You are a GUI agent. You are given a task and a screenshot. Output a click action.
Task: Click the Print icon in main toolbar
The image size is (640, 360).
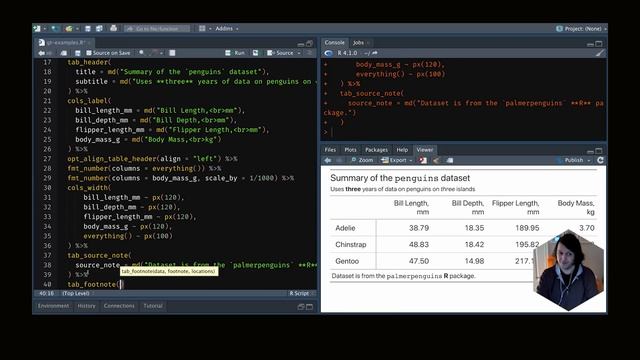pyautogui.click(x=113, y=28)
